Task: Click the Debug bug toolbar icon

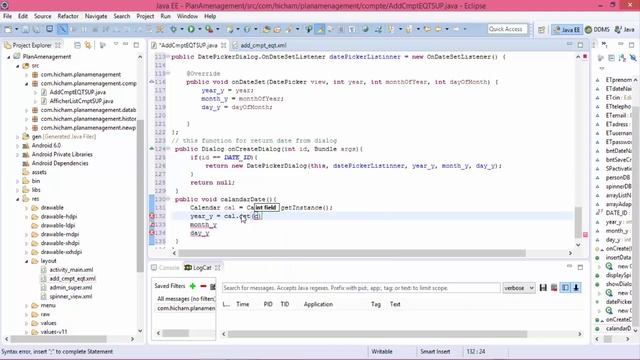Action: pos(173,29)
